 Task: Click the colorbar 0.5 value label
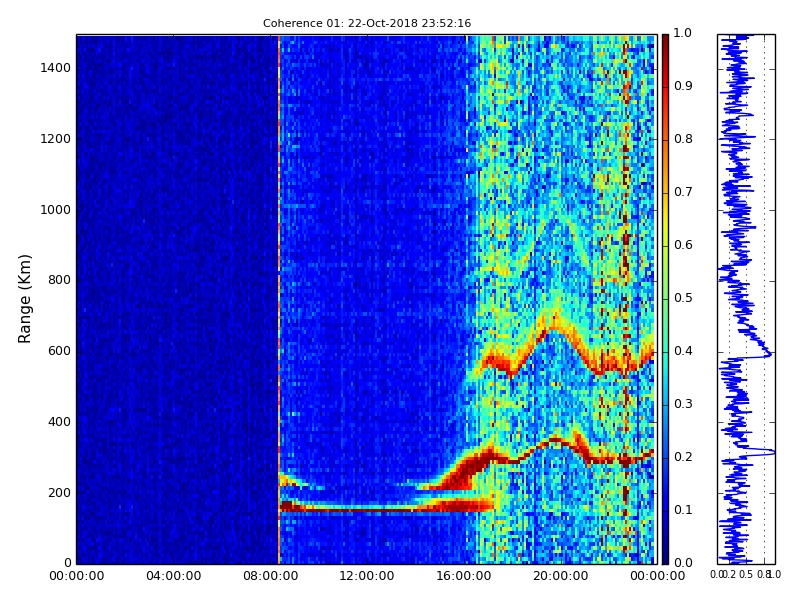(x=683, y=298)
